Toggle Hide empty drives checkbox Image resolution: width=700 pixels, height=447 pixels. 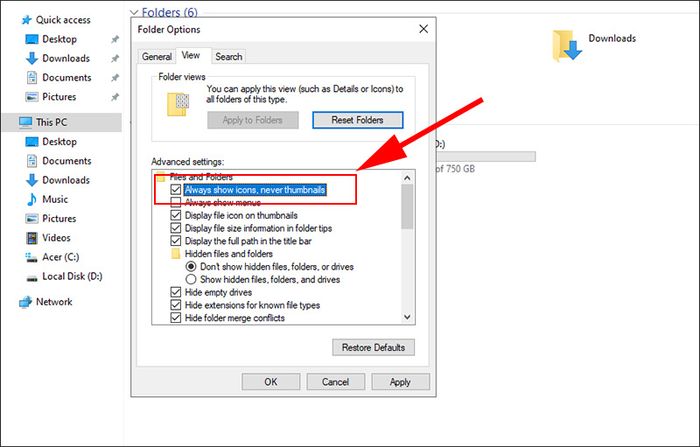176,292
